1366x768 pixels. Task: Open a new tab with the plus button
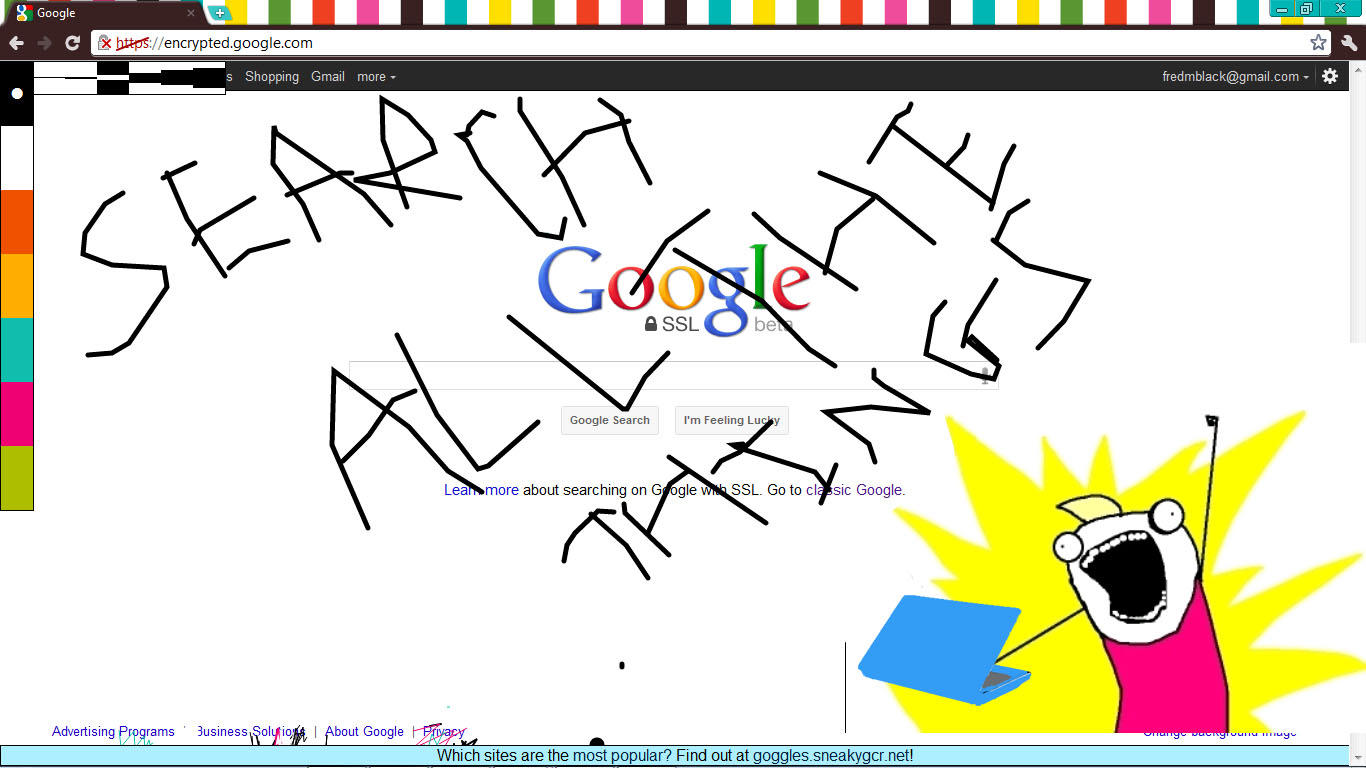218,13
